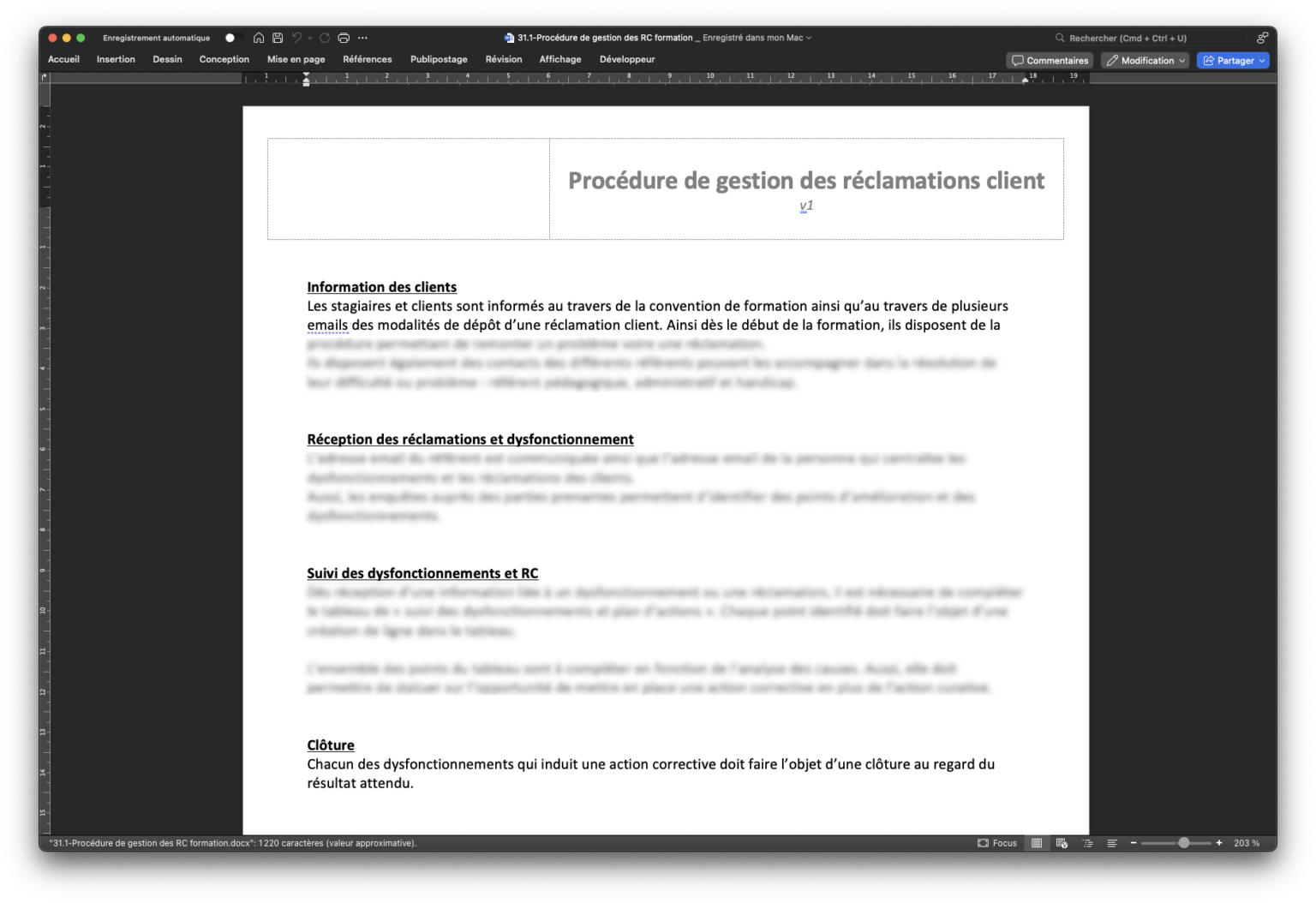The height and width of the screenshot is (903, 1316).
Task: Open the Insertion ribbon tab
Action: pos(116,59)
